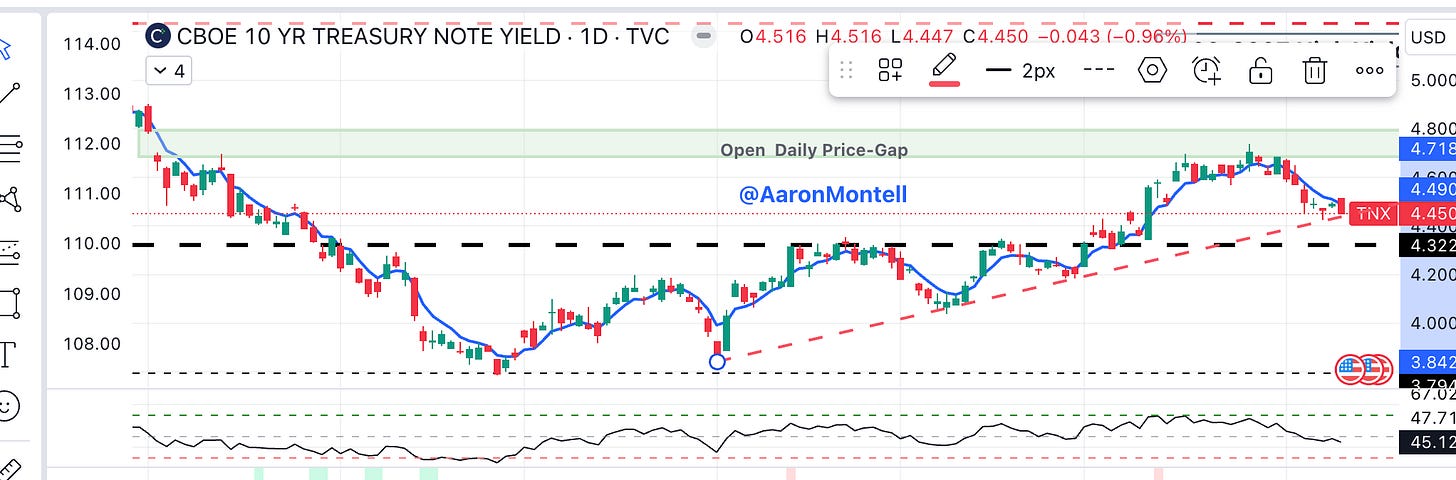Click the round C symbol logo
The width and height of the screenshot is (1456, 480).
pyautogui.click(x=158, y=37)
